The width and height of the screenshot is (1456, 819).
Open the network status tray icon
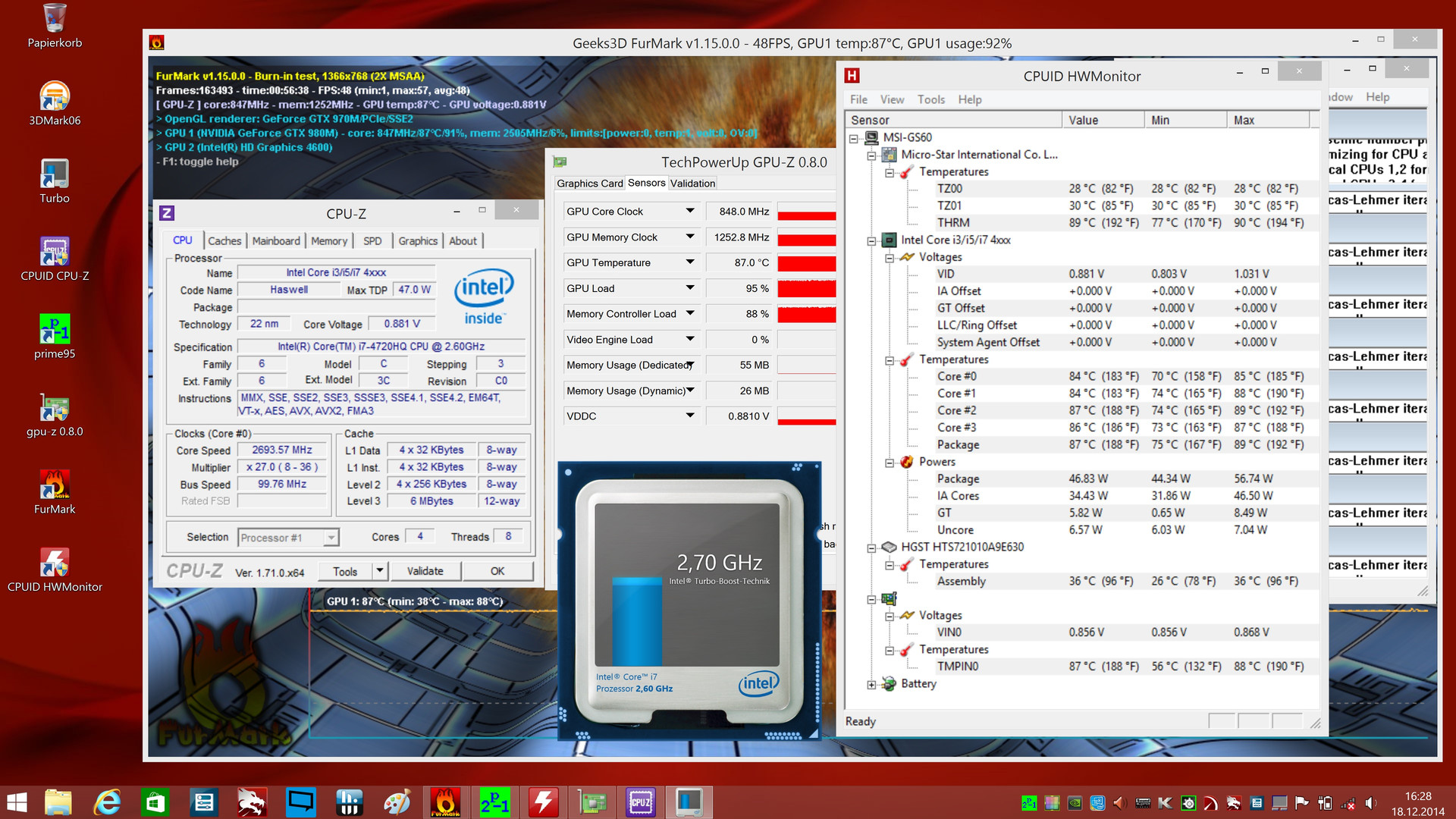pyautogui.click(x=1348, y=803)
